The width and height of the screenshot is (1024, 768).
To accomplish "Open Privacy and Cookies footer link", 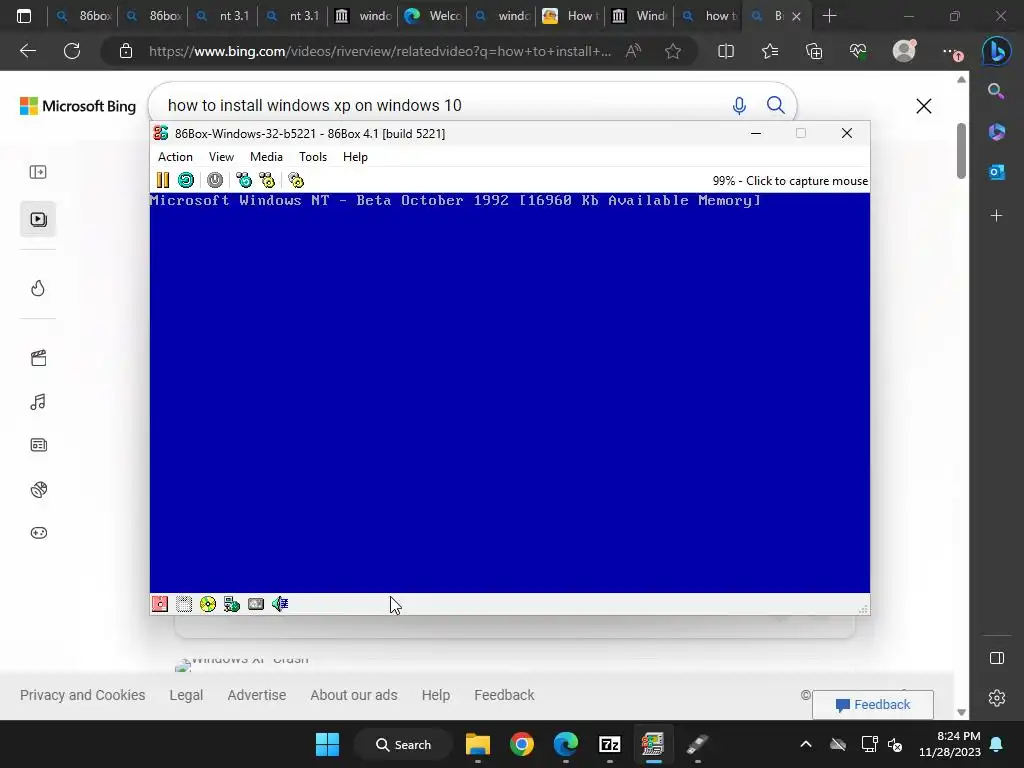I will click(82, 695).
